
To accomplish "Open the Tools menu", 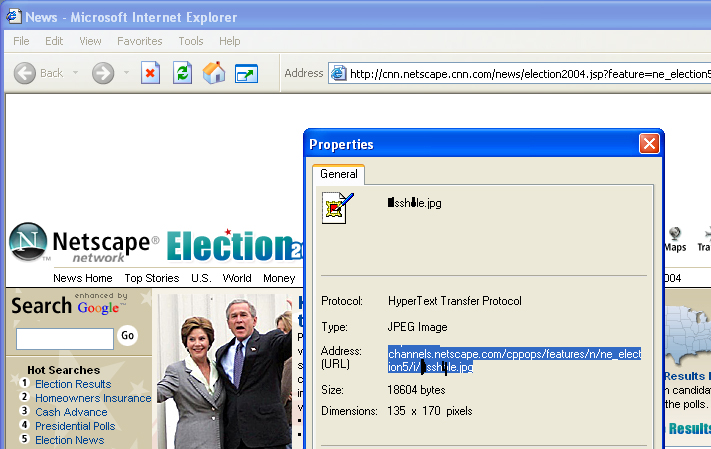I will coord(190,41).
